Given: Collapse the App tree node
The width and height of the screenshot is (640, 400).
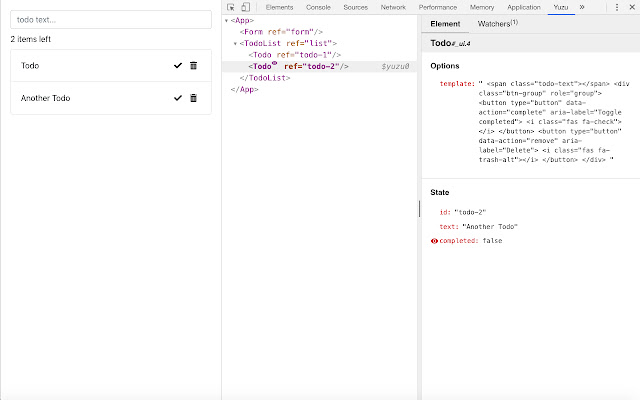Looking at the screenshot, I should [226, 20].
